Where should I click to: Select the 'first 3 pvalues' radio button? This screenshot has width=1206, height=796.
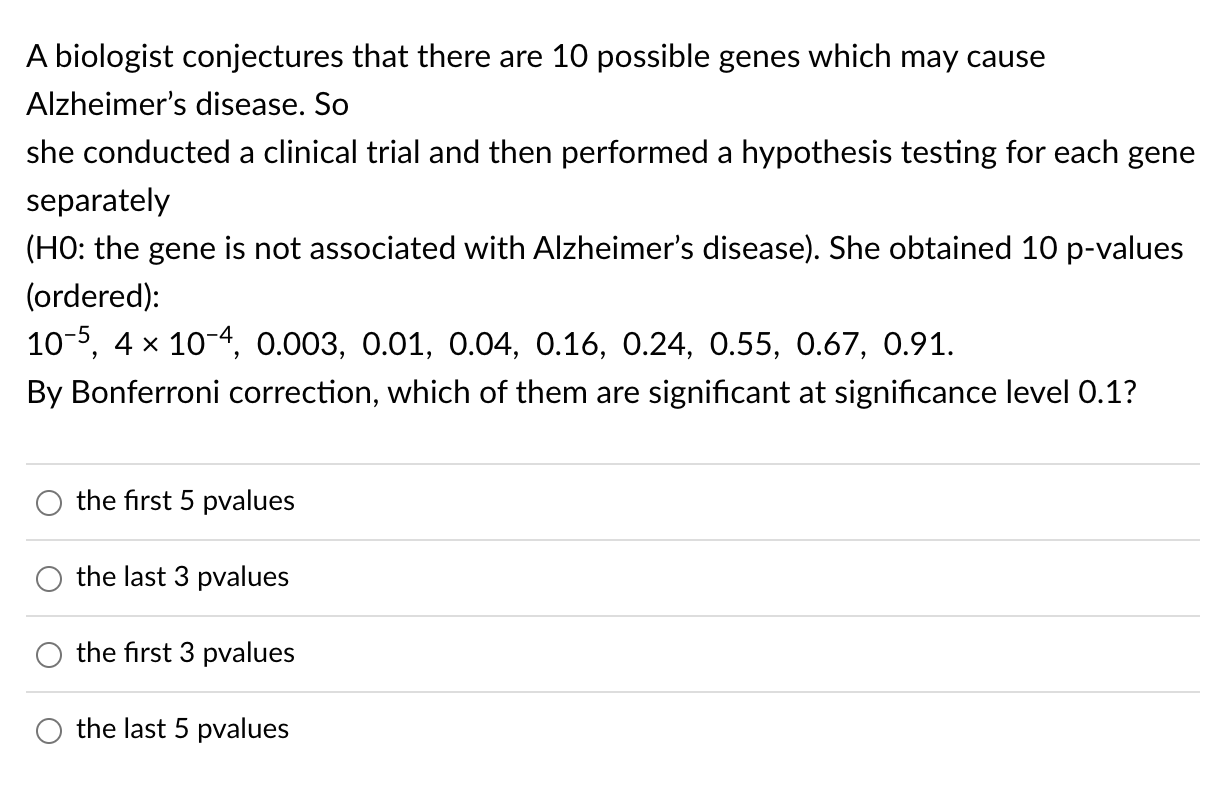[x=48, y=654]
